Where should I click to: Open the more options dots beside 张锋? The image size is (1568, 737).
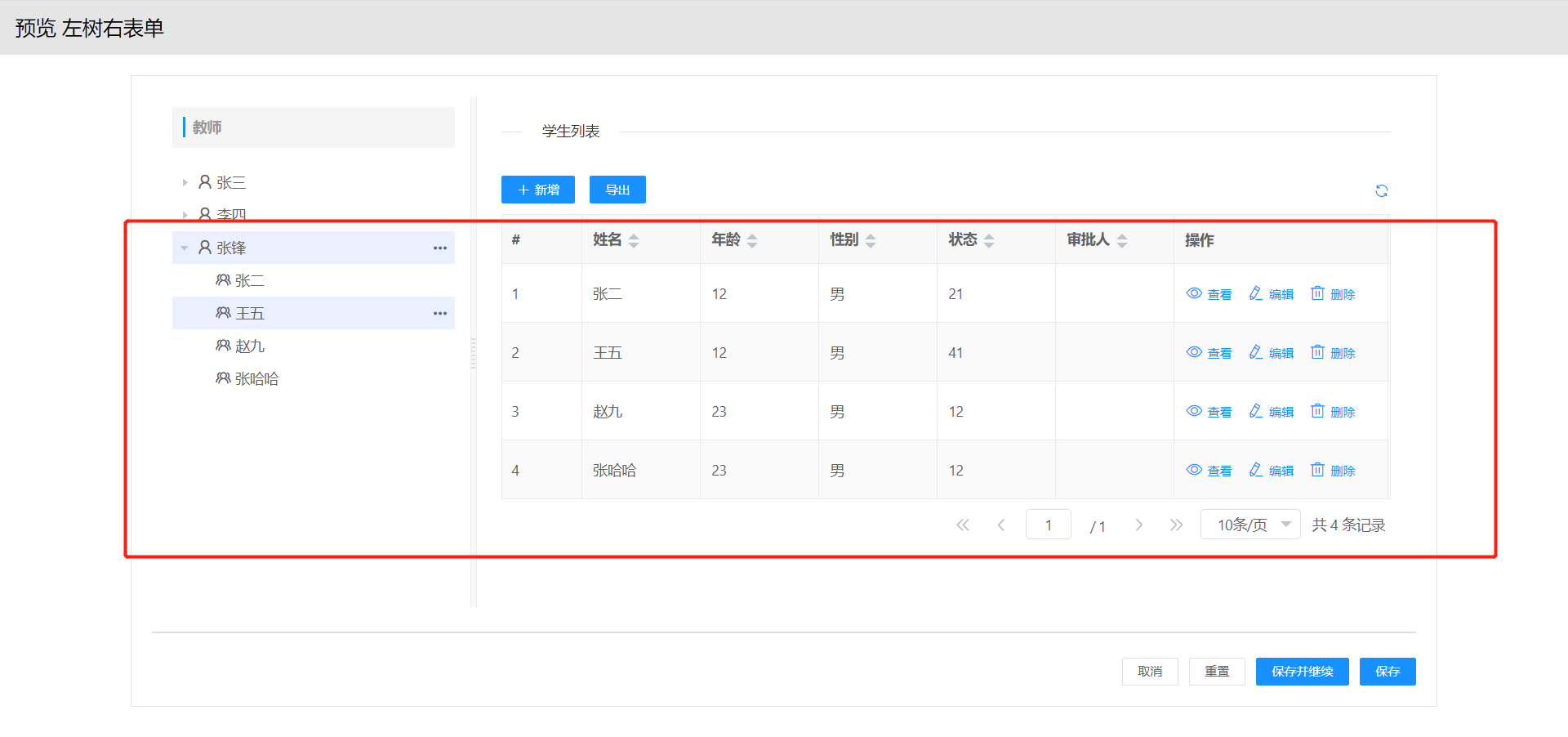tap(440, 248)
